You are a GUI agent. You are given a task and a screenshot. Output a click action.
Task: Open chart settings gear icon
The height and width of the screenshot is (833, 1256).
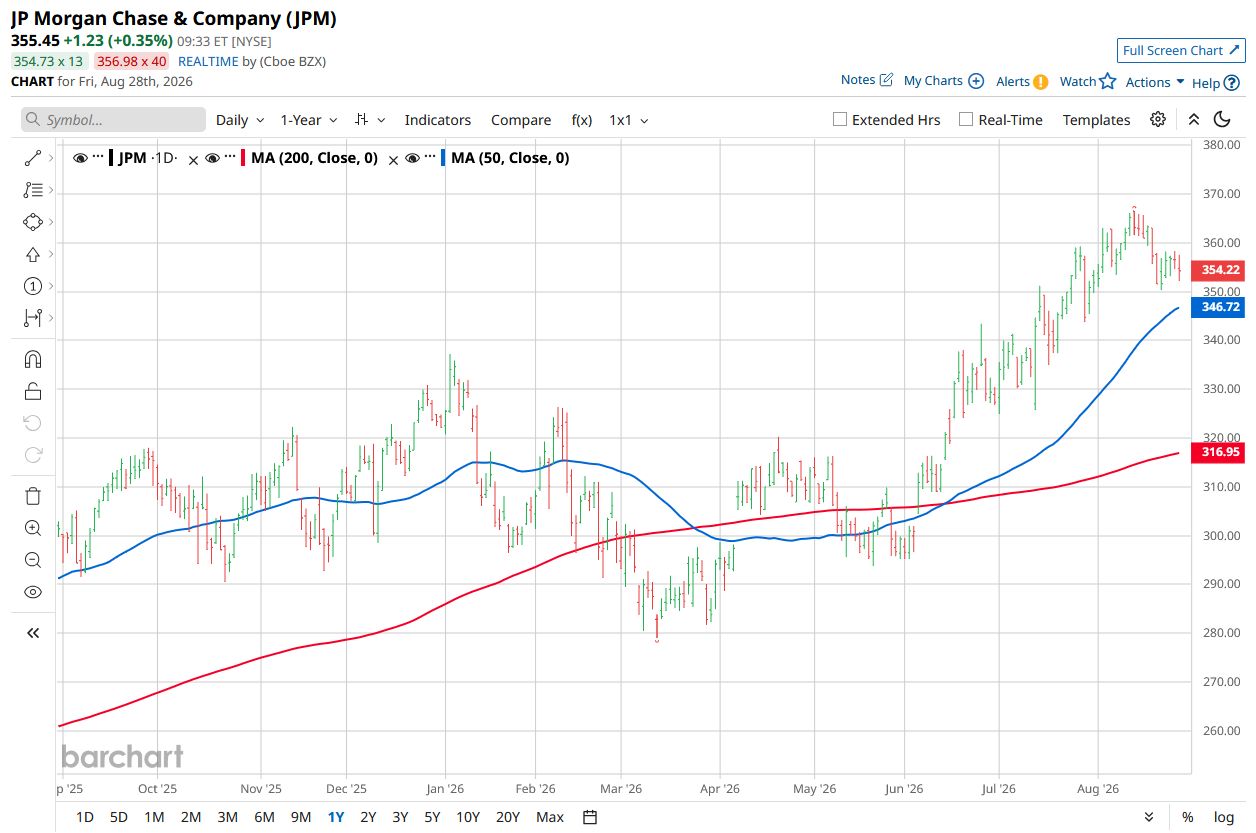click(x=1158, y=119)
